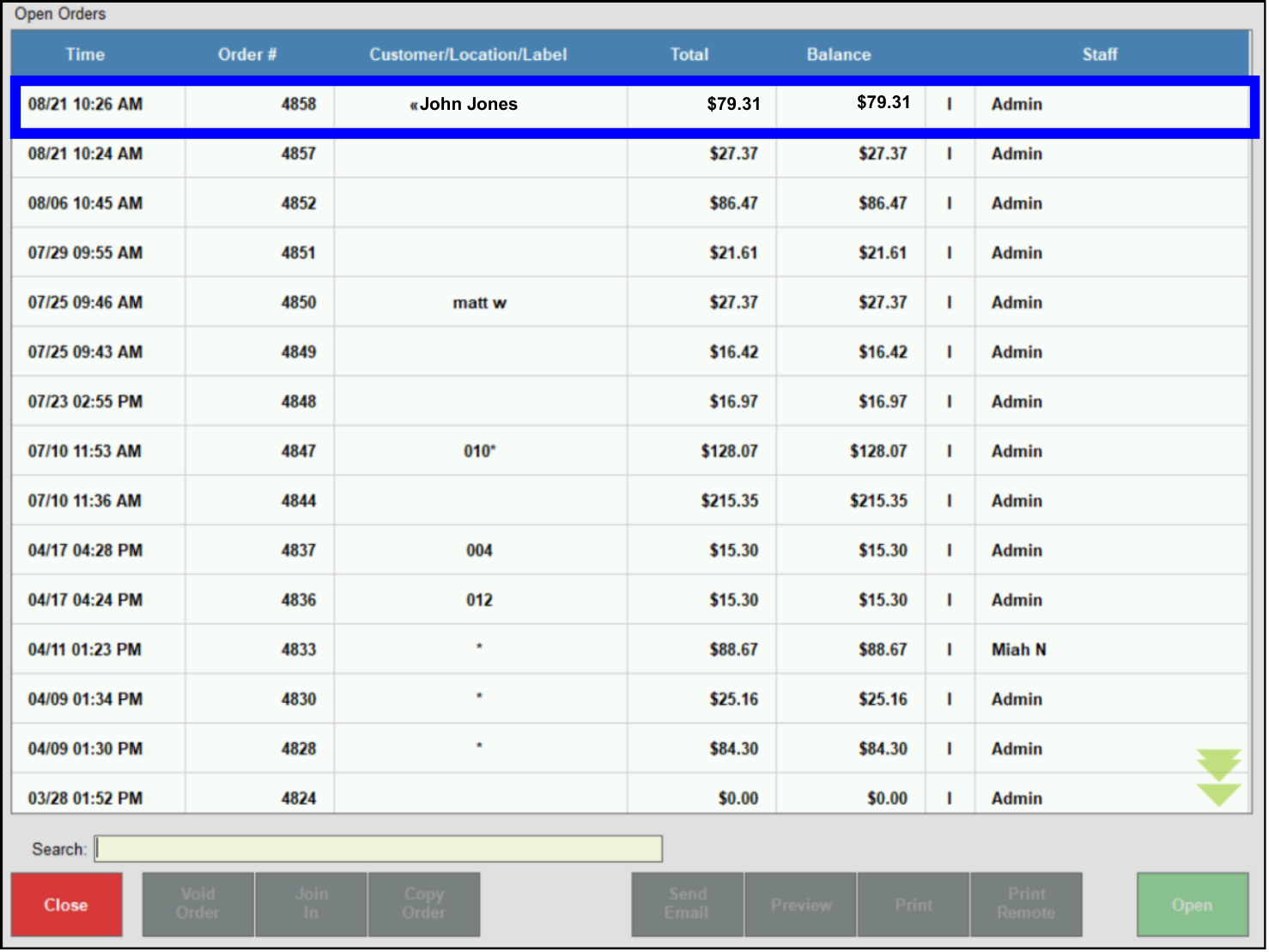Click the Balance column header

[838, 54]
